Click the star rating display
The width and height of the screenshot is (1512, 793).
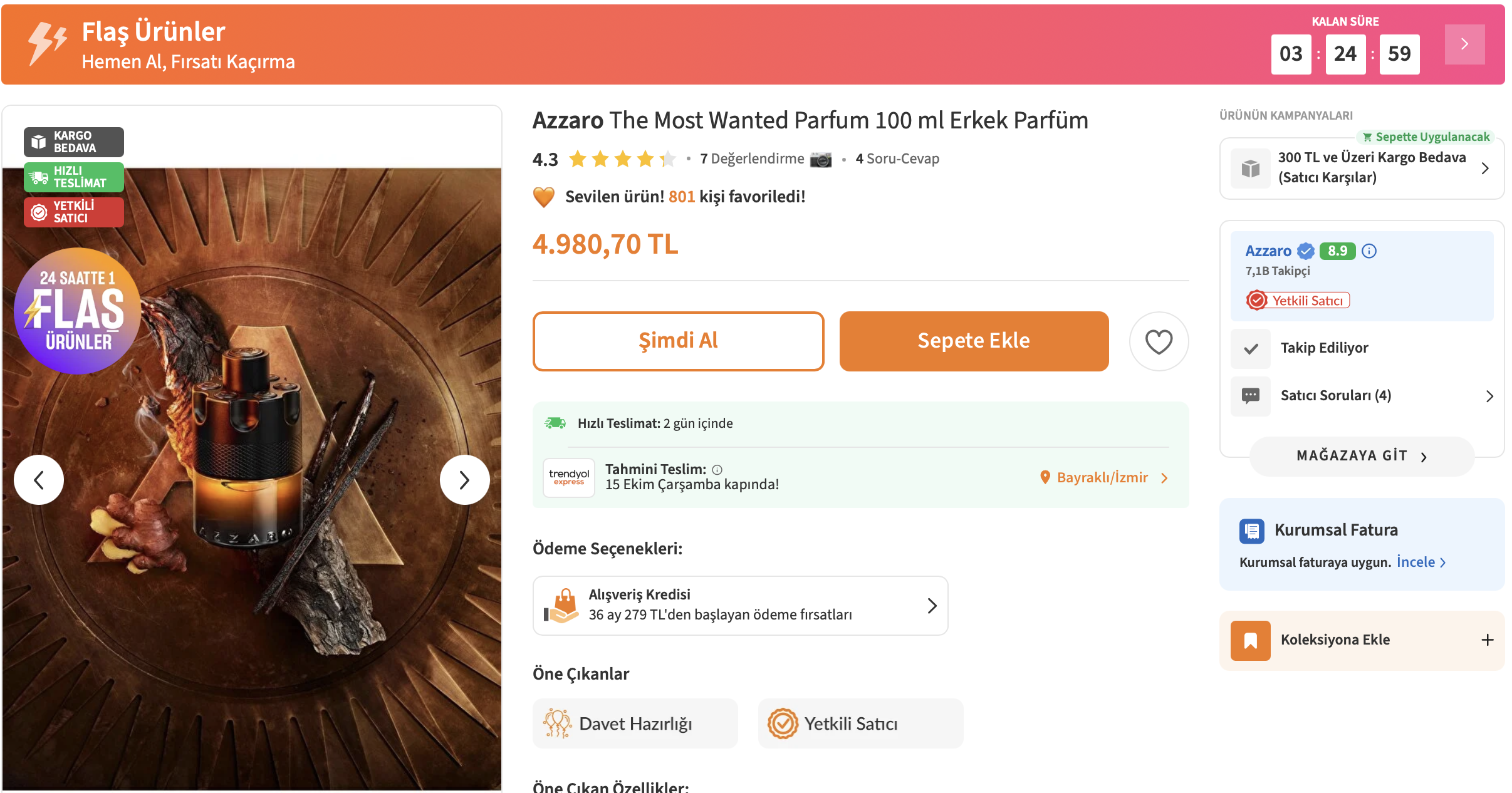point(622,159)
